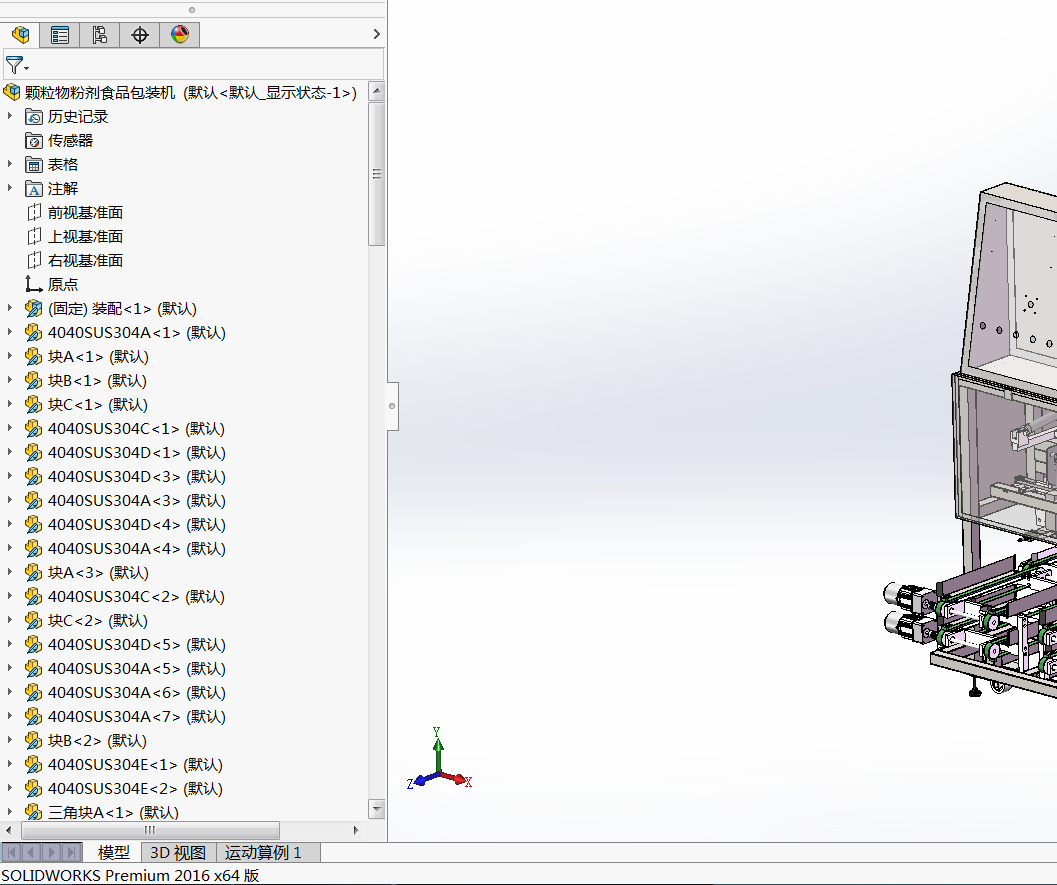Screen dimensions: 1057x885
Task: Select the 上视基准面 plane icon
Action: pyautogui.click(x=34, y=237)
